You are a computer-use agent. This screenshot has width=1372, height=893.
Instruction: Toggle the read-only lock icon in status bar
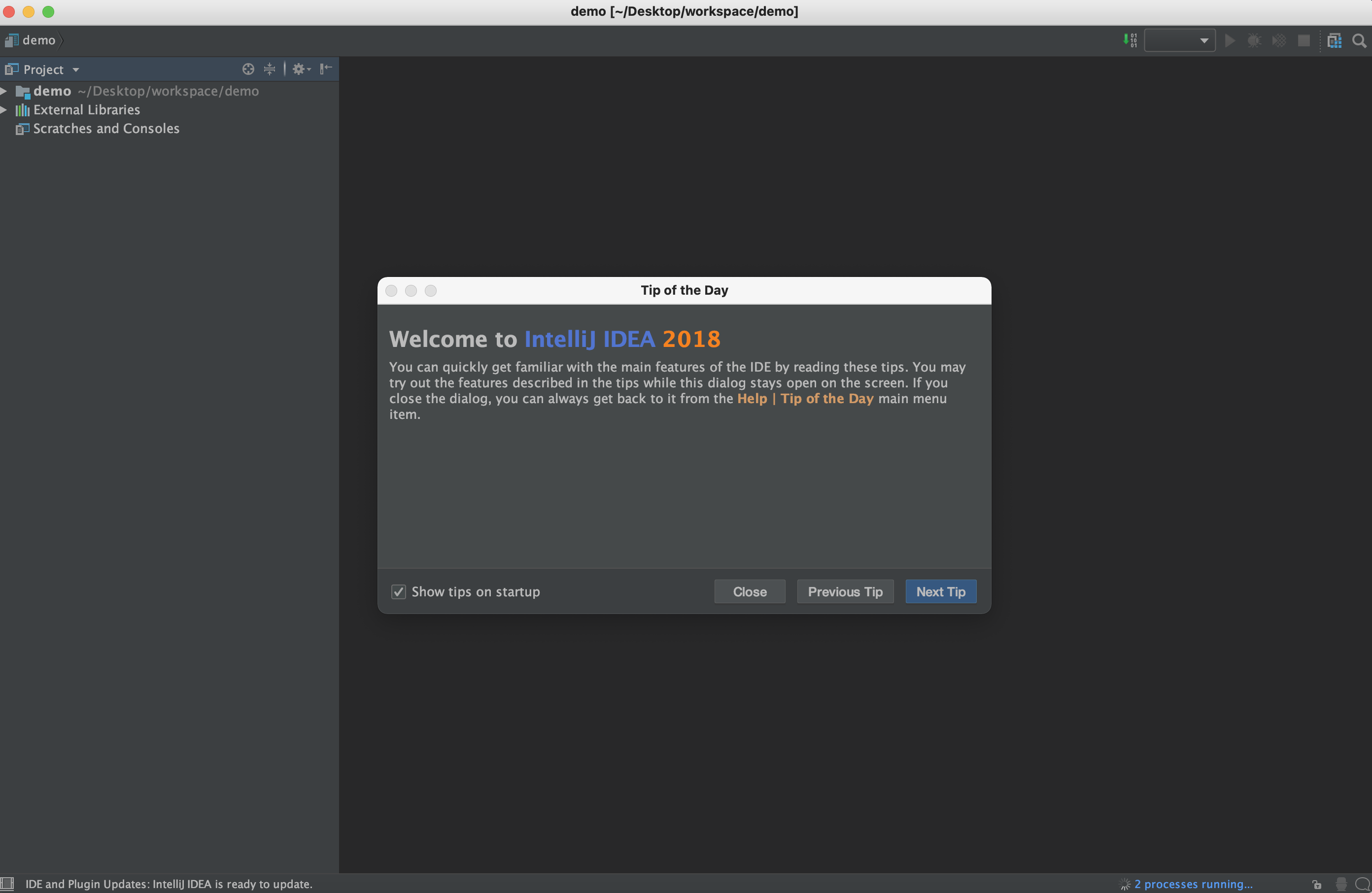pos(1317,884)
